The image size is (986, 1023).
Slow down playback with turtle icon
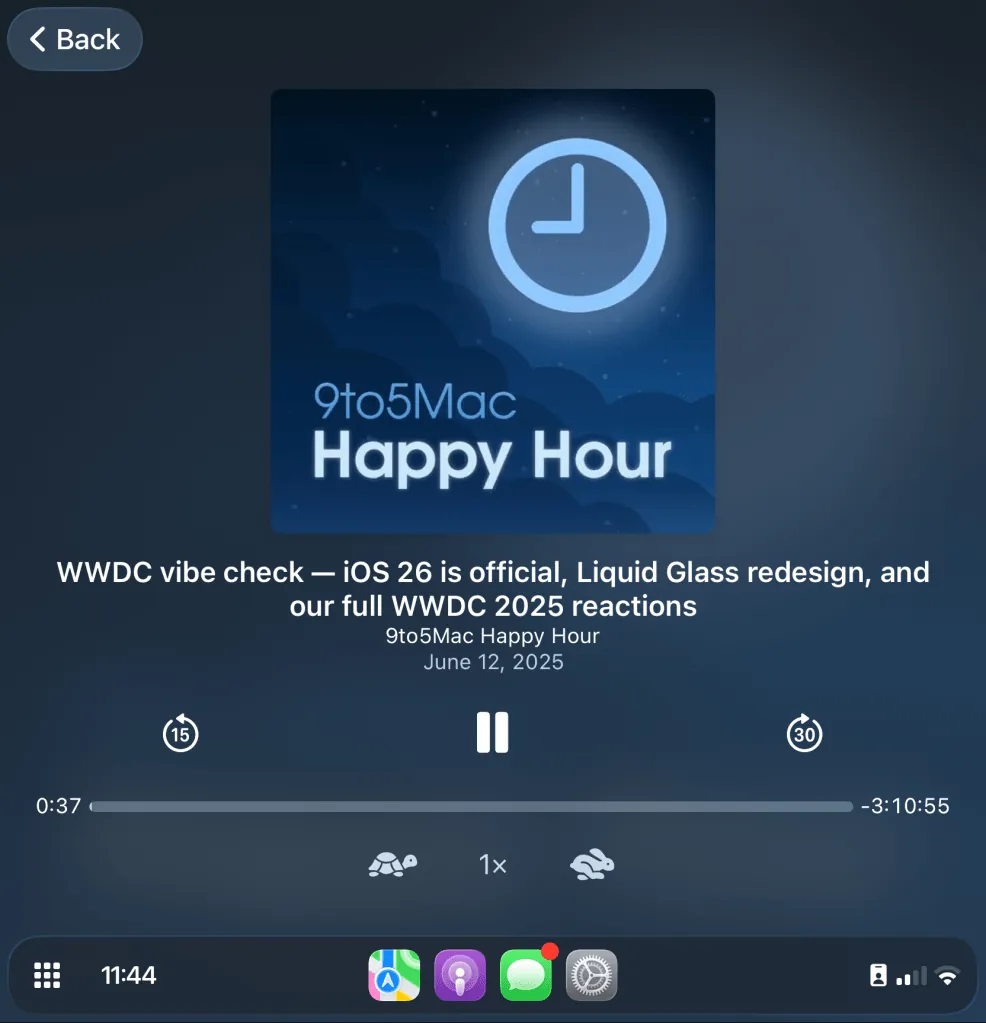392,865
